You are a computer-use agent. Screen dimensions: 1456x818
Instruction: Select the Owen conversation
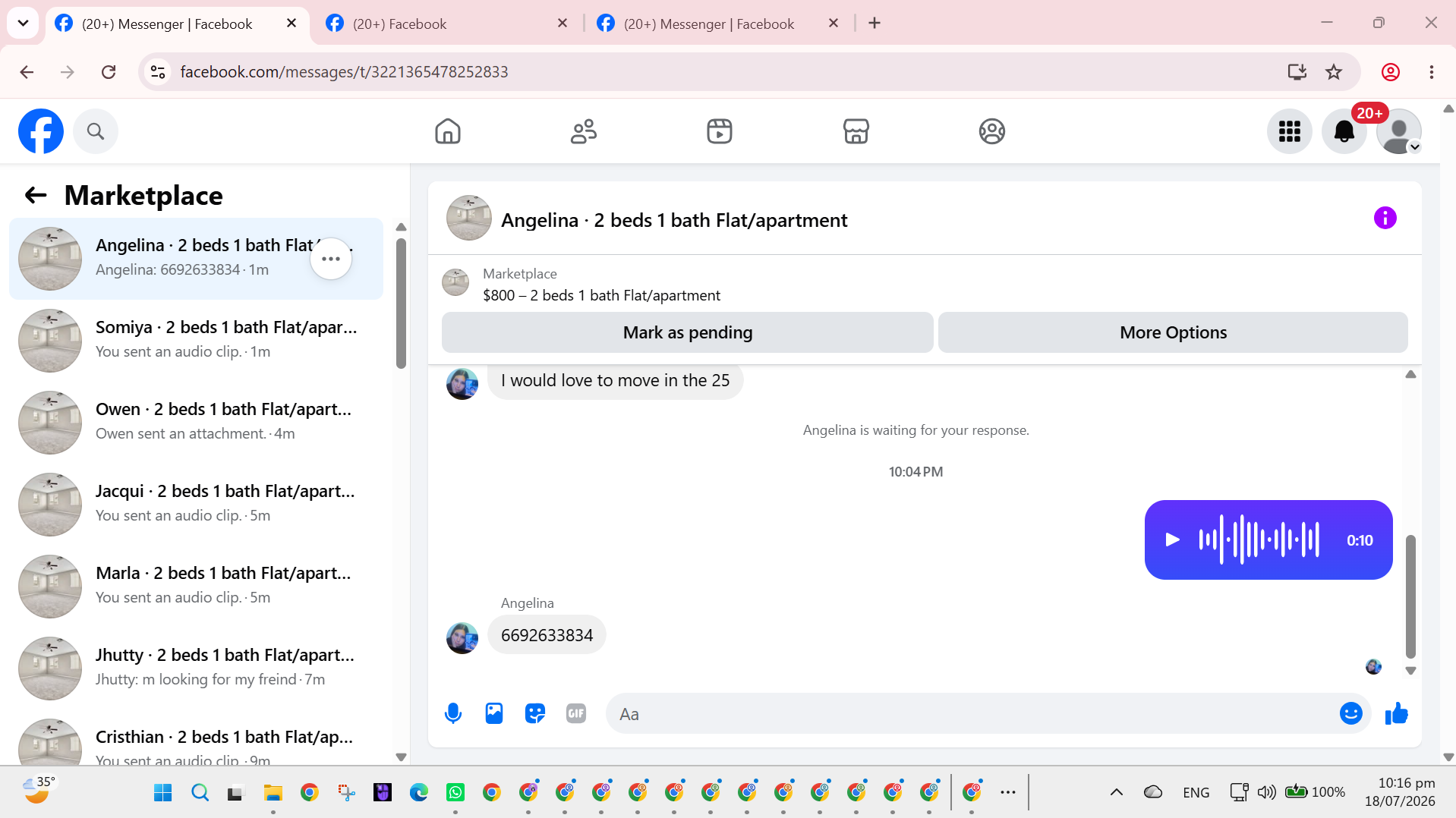pos(196,423)
